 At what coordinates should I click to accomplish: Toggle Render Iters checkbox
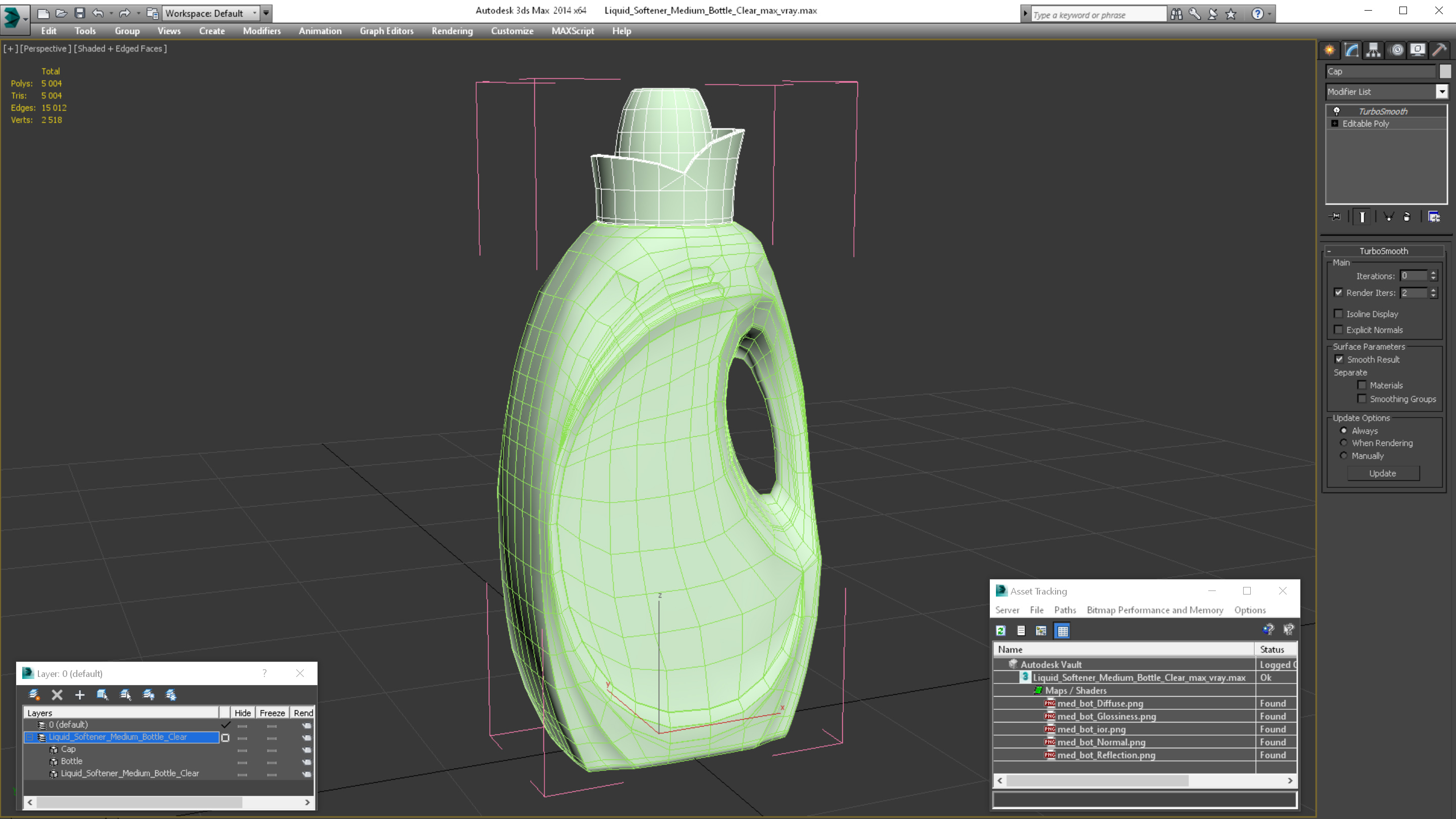(x=1338, y=293)
